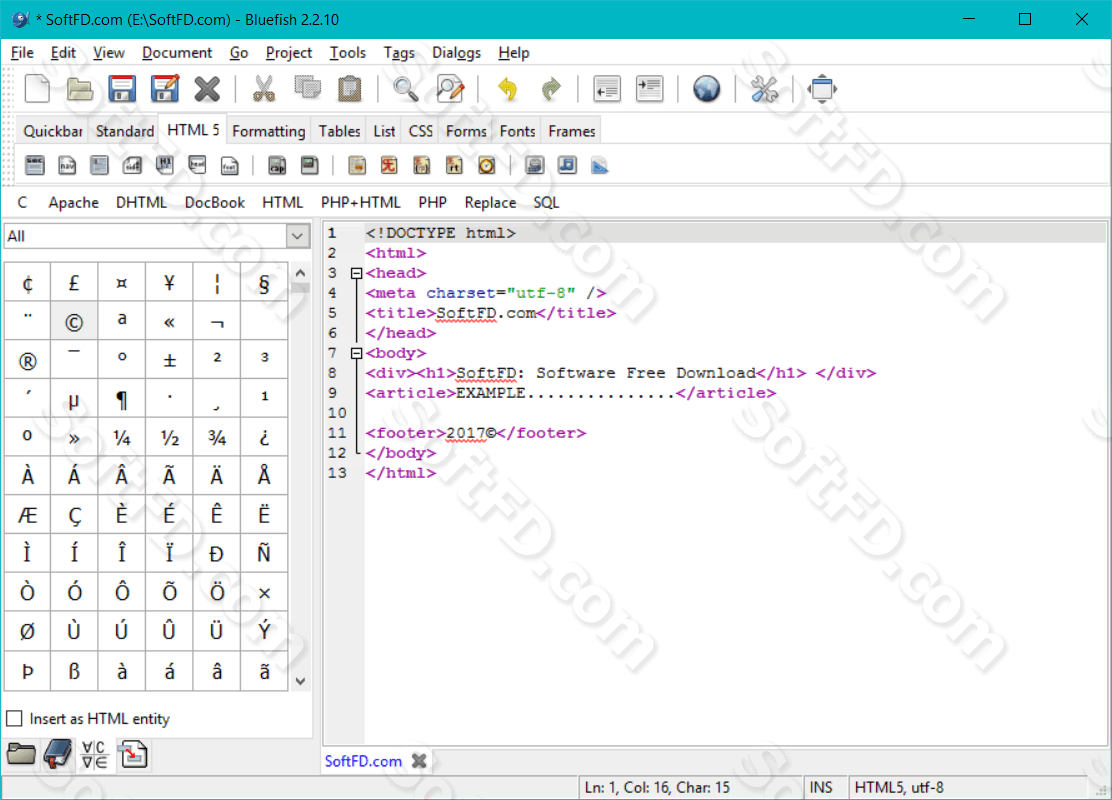Open the File menu
This screenshot has width=1112, height=800.
point(22,52)
